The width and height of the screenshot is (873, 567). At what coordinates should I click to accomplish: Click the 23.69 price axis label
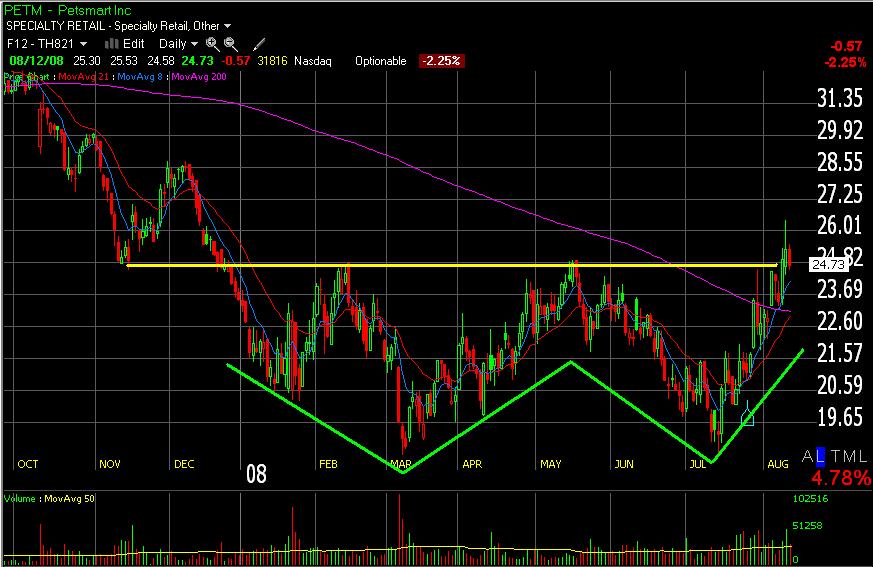(840, 289)
